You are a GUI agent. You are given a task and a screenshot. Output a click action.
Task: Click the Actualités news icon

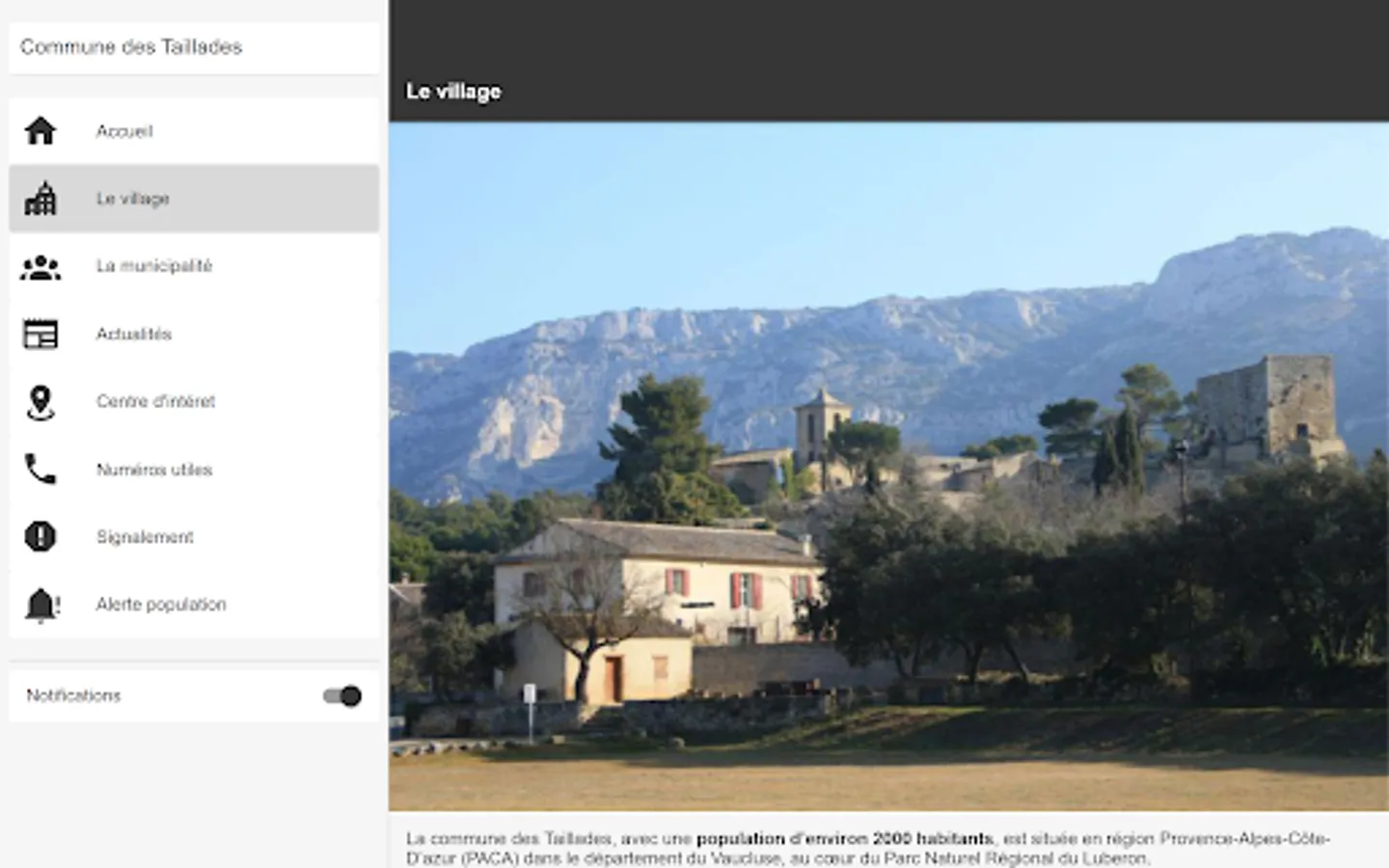point(41,335)
